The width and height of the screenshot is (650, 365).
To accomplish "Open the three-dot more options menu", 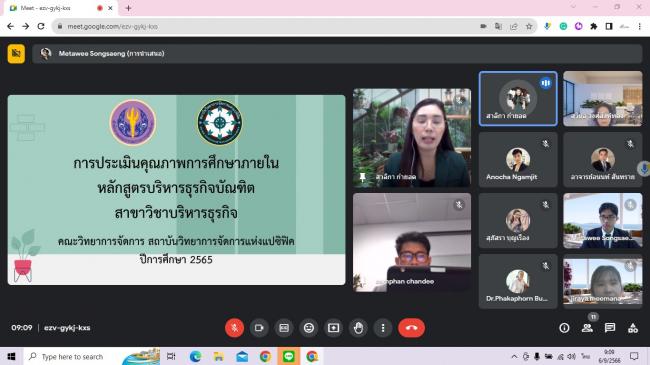I will tap(383, 328).
